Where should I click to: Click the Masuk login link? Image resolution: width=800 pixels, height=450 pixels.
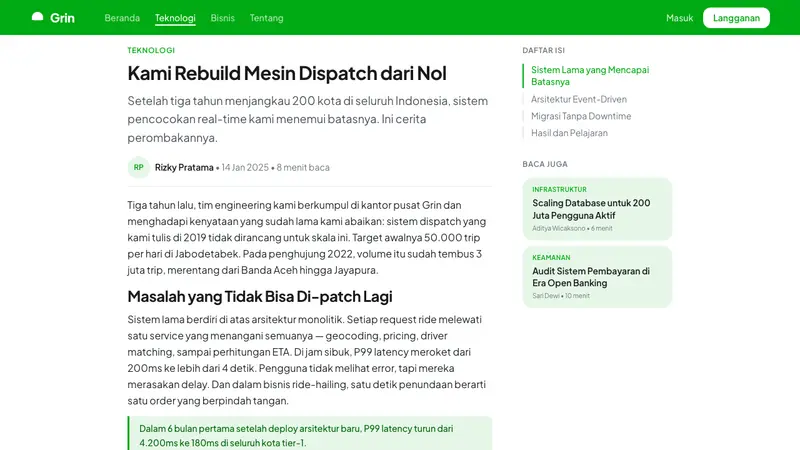pos(680,18)
